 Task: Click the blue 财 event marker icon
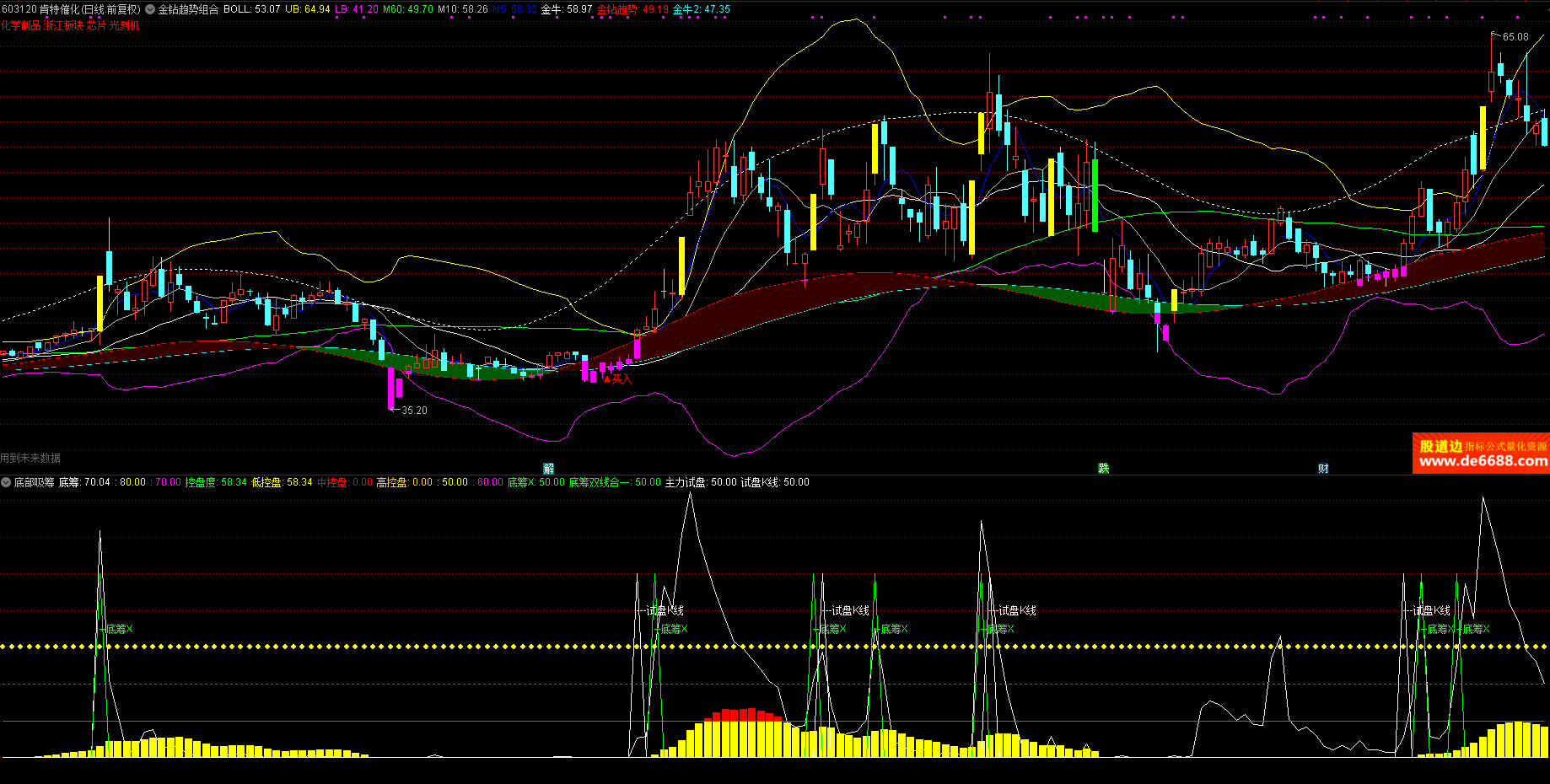(x=1323, y=469)
